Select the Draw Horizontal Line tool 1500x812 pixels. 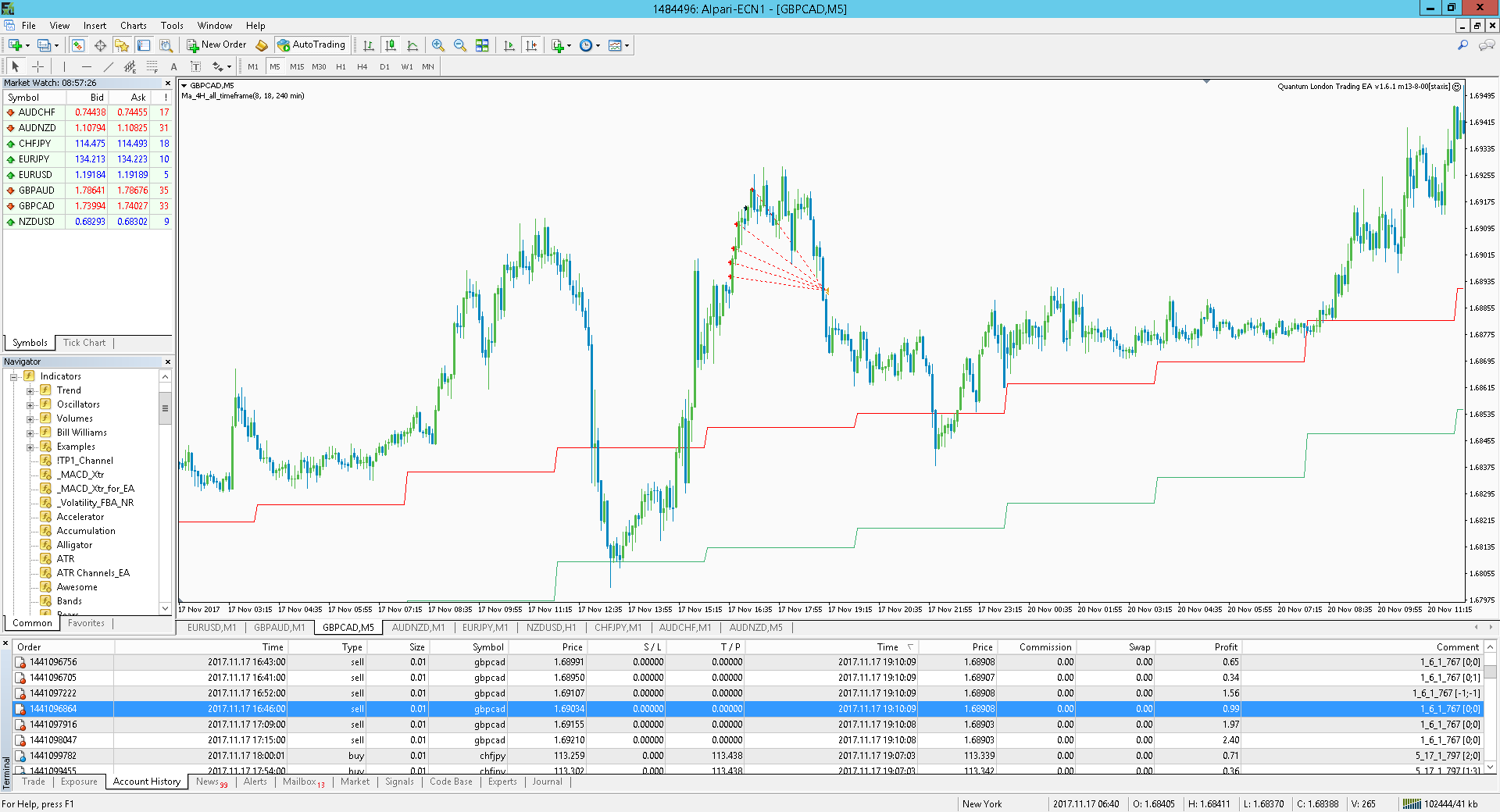coord(87,66)
